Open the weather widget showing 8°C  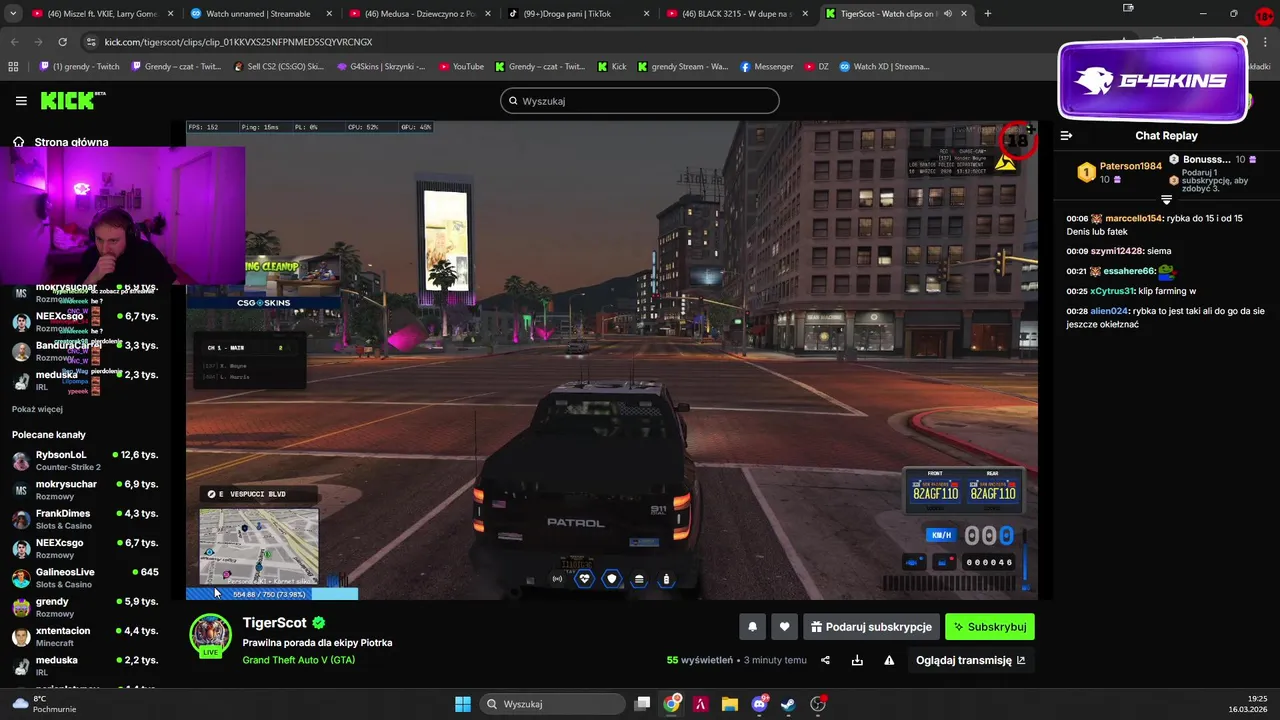coord(42,704)
